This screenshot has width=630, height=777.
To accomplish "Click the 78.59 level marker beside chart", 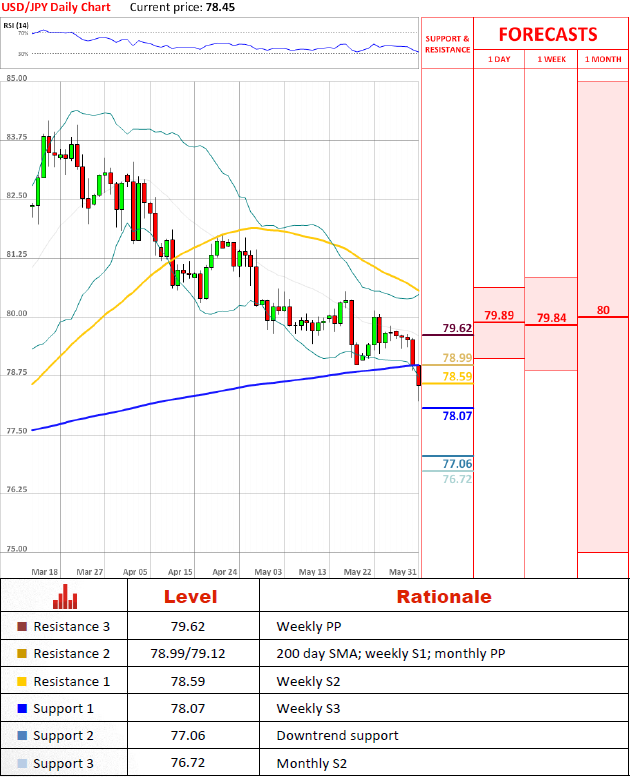I will [x=457, y=377].
